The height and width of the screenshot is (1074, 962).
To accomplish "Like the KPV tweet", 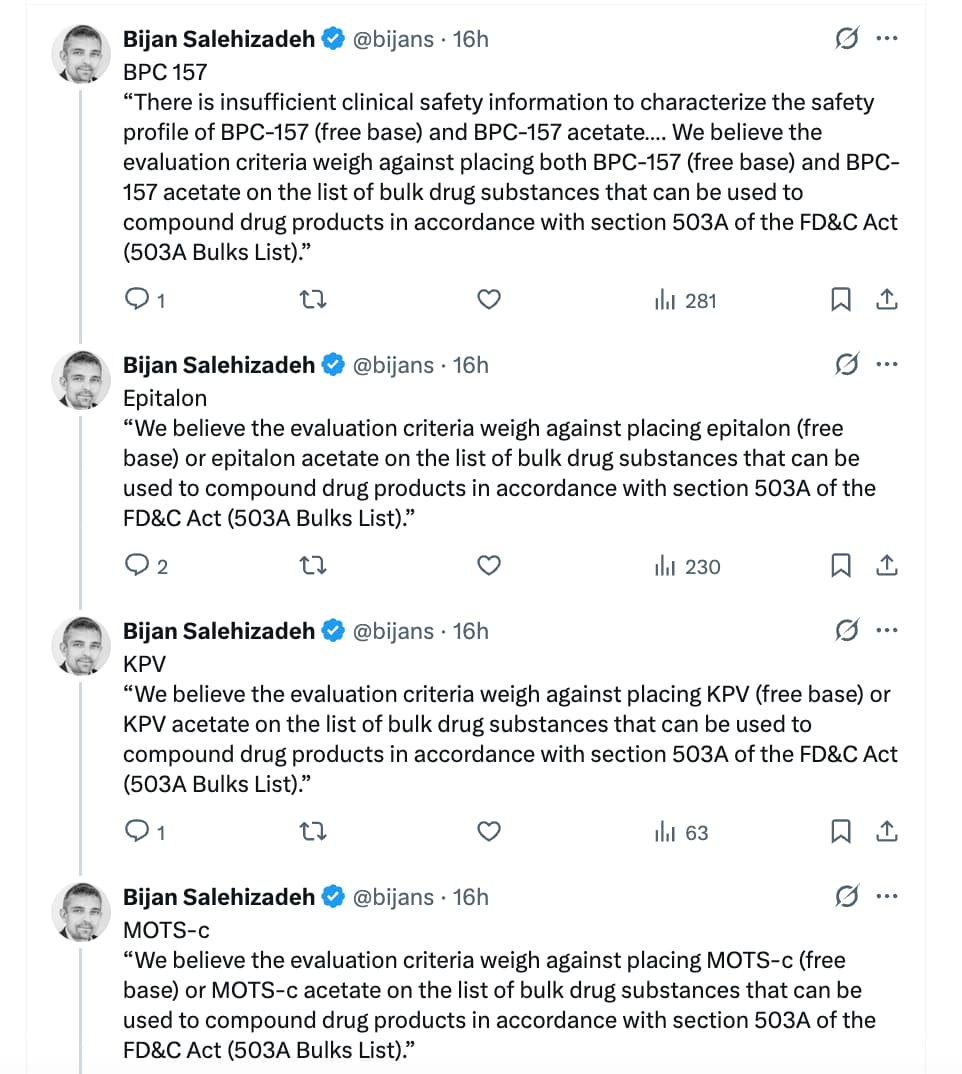I will coord(489,831).
